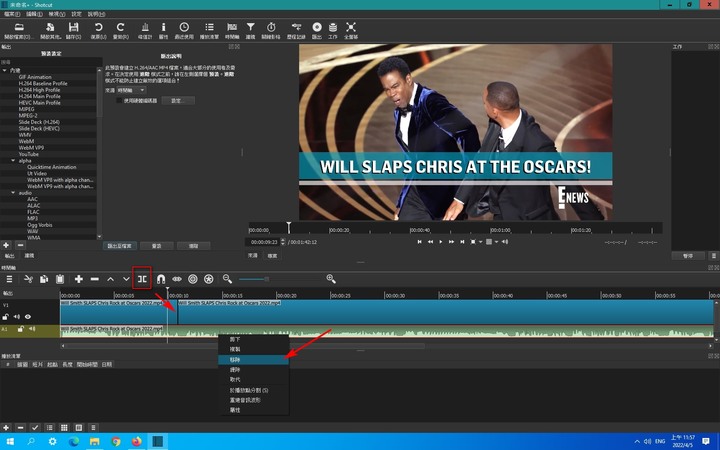Lift clip using timeline up chevron
This screenshot has width=720, height=450.
click(x=110, y=279)
